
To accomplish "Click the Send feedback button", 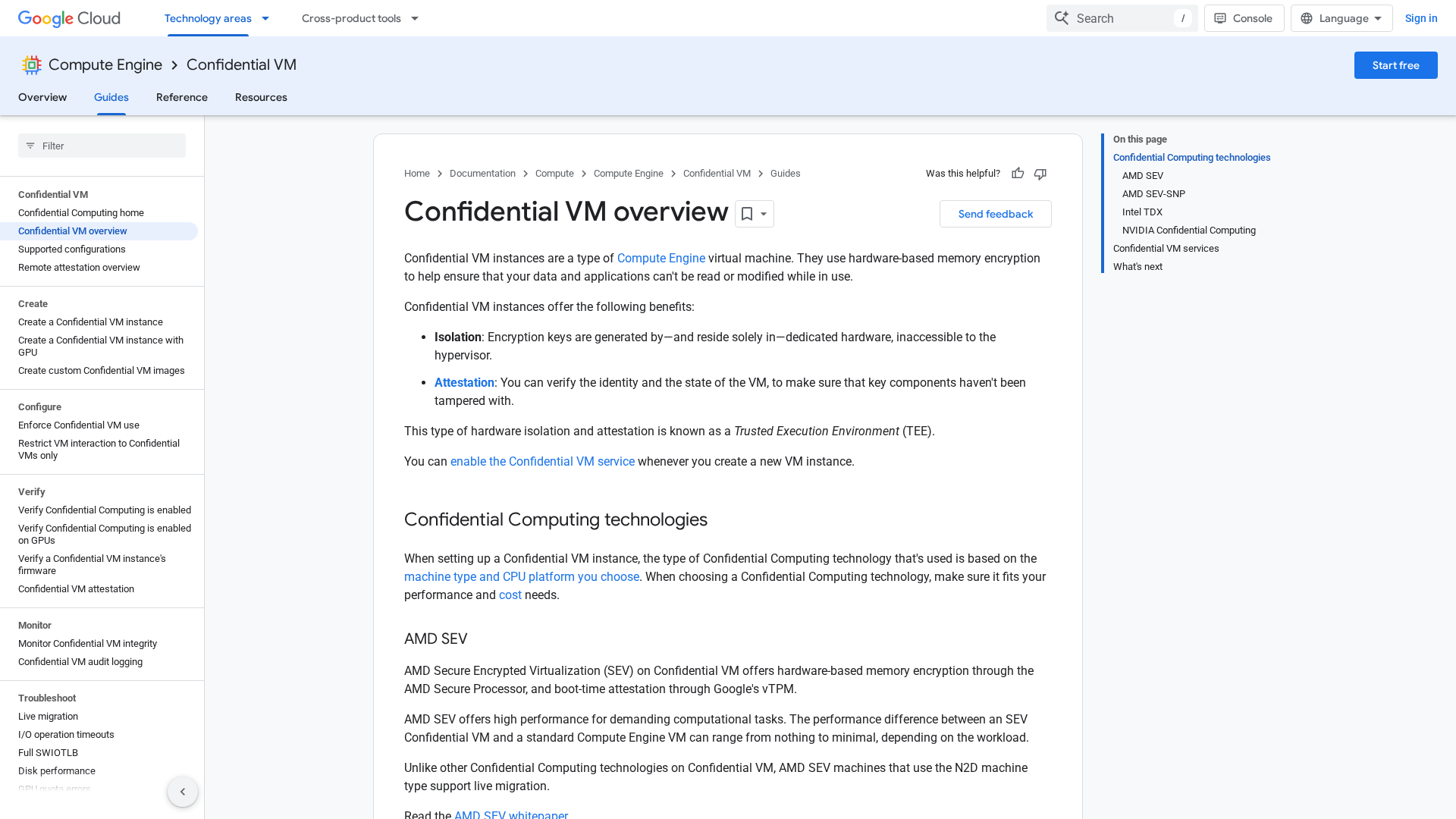I will pyautogui.click(x=995, y=214).
